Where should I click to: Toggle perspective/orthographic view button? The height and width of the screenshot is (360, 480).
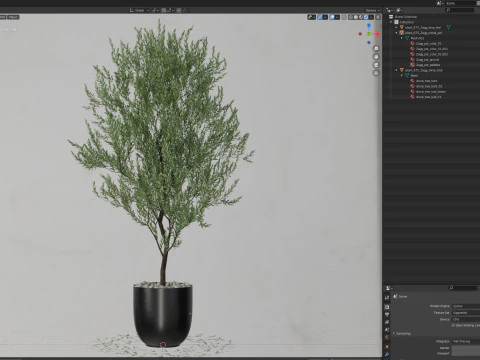376,73
